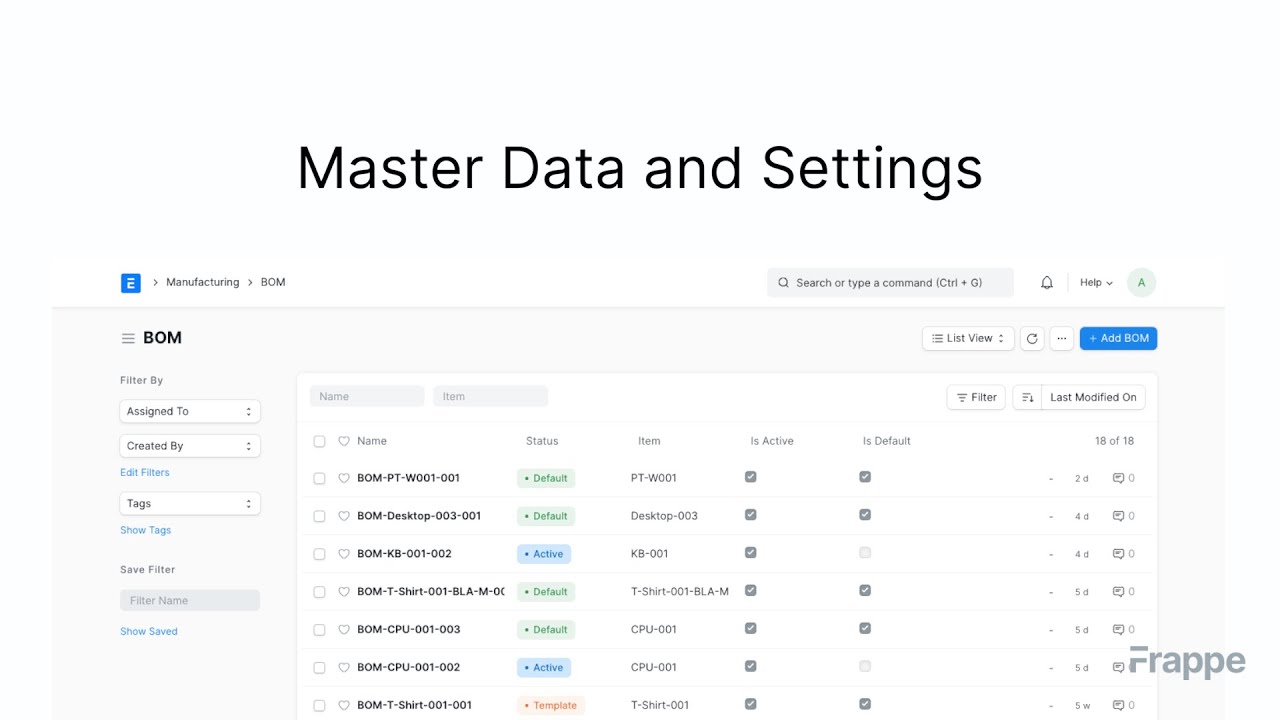The width and height of the screenshot is (1280, 720).
Task: Like BOM-T-Shirt-001-001 with heart icon
Action: (x=344, y=705)
